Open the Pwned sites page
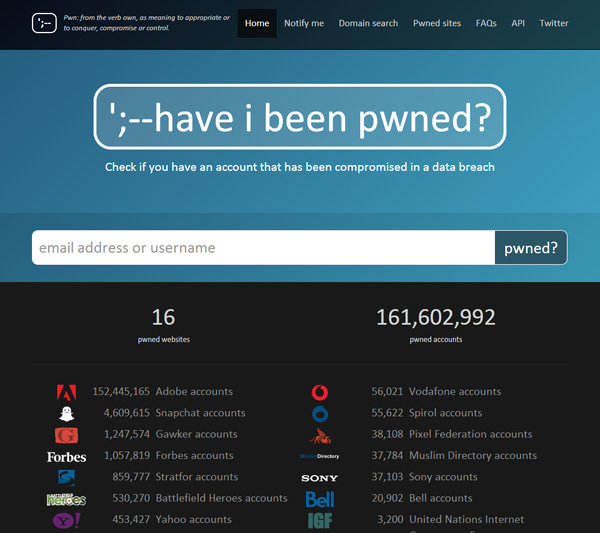 (x=437, y=23)
